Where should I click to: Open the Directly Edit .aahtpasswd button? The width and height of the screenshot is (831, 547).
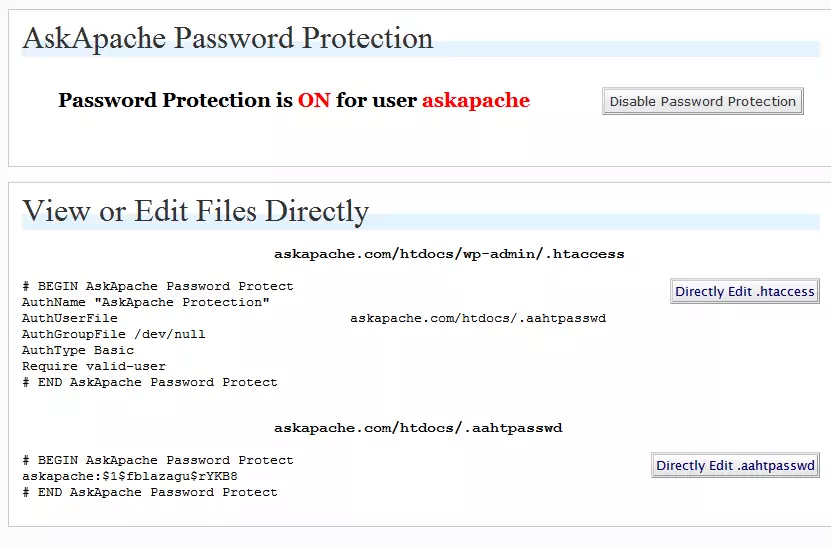point(735,465)
